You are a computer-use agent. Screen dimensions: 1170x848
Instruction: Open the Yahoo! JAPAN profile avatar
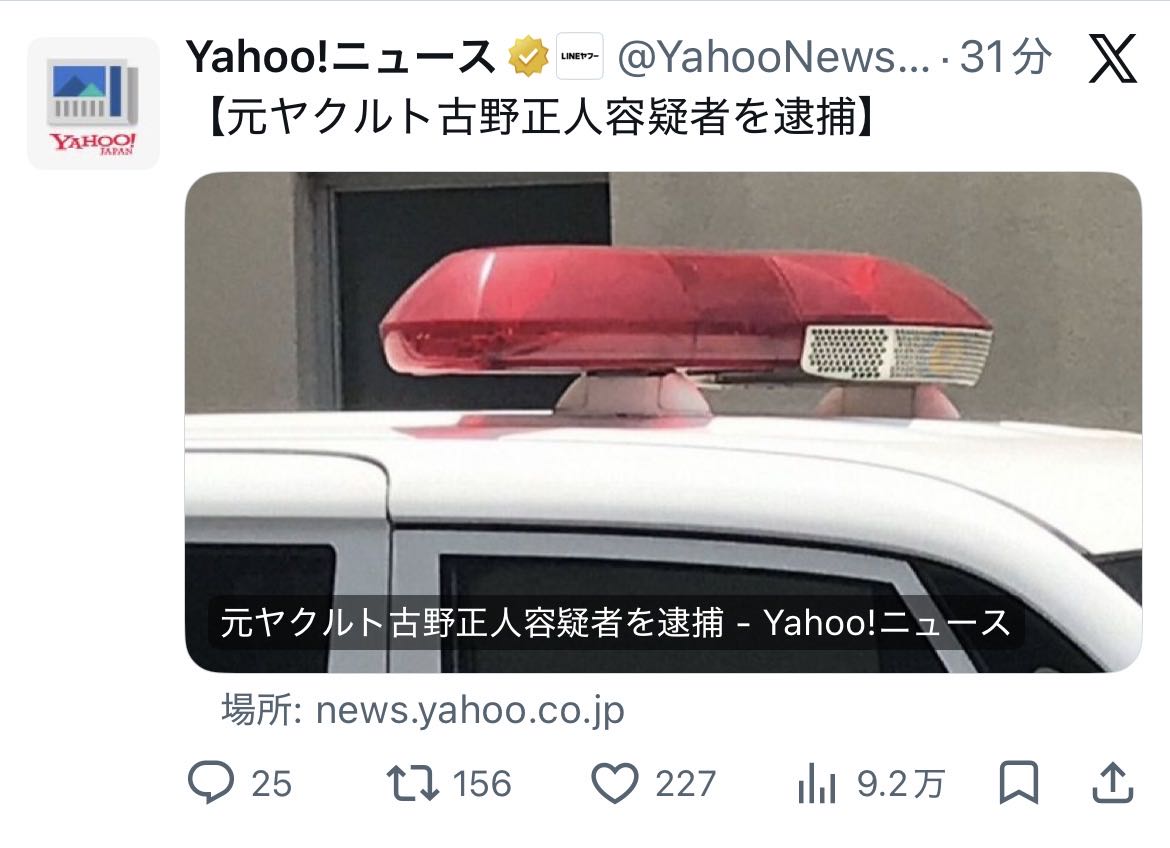tap(93, 103)
